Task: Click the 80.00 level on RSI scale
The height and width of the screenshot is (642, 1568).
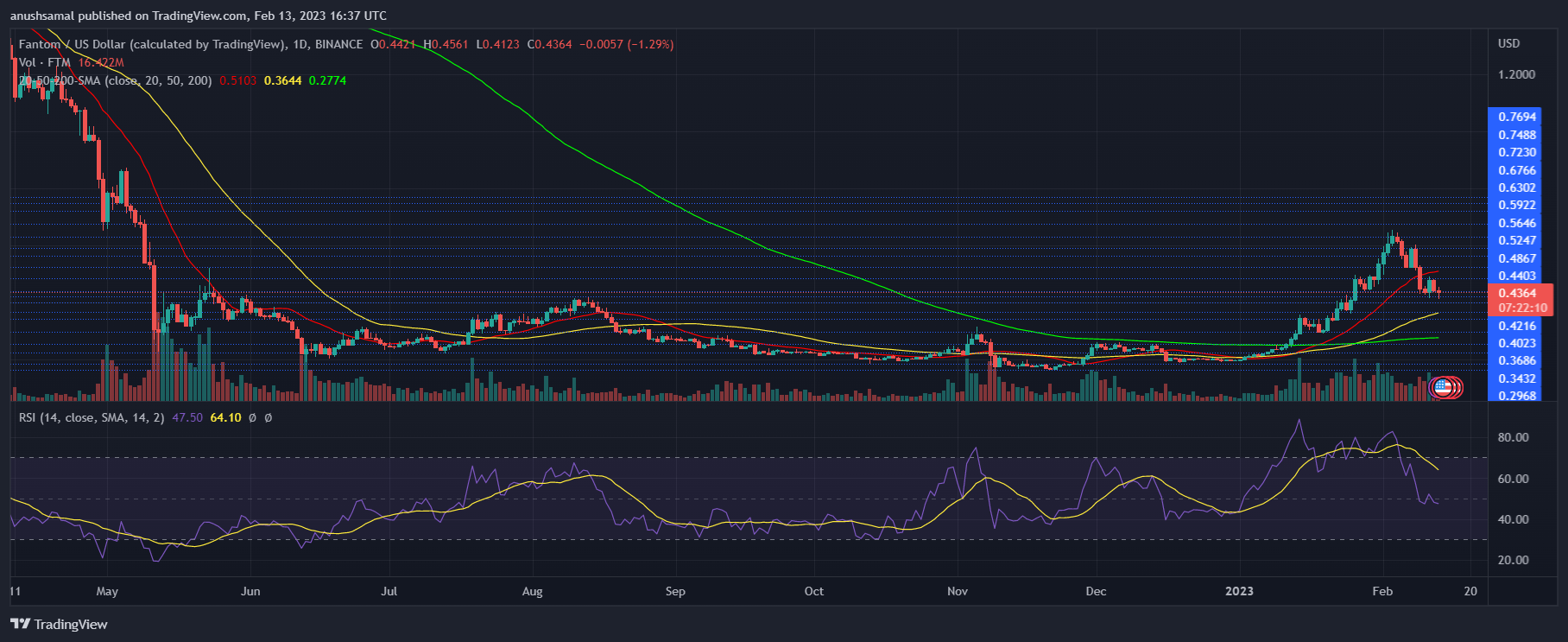Action: [1513, 437]
